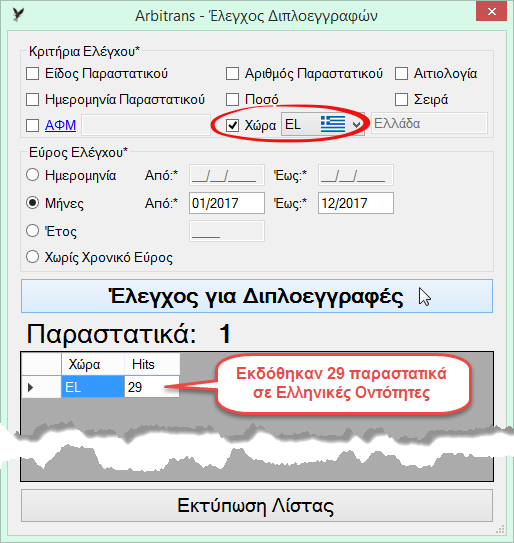Tick the Σειρά checkbox
The height and width of the screenshot is (543, 514).
click(401, 99)
